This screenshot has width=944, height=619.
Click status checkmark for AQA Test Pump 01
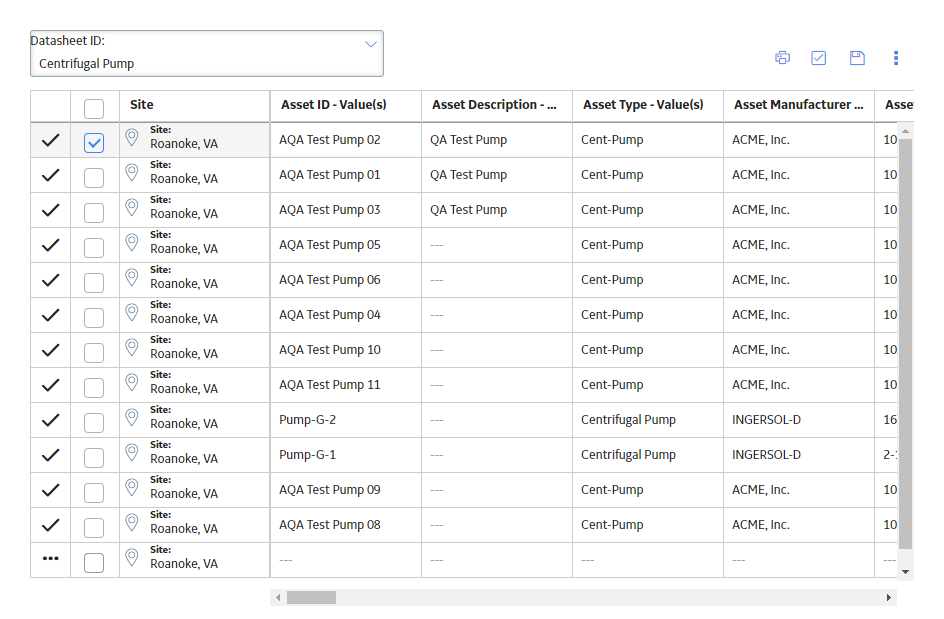coord(51,175)
